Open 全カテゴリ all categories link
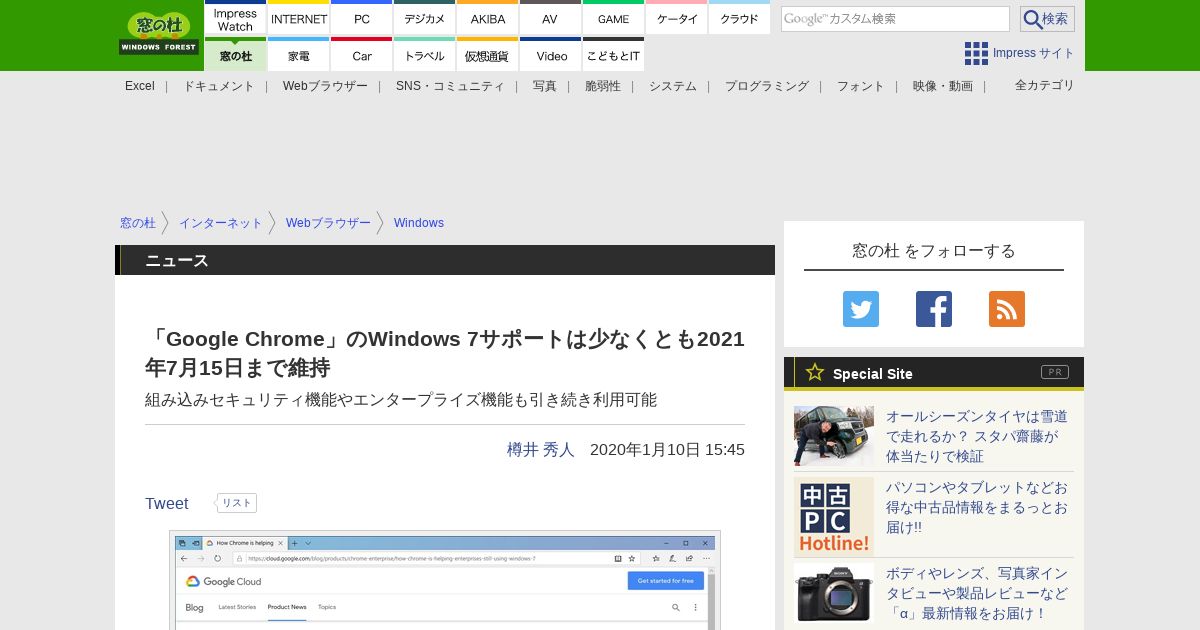 tap(1045, 85)
